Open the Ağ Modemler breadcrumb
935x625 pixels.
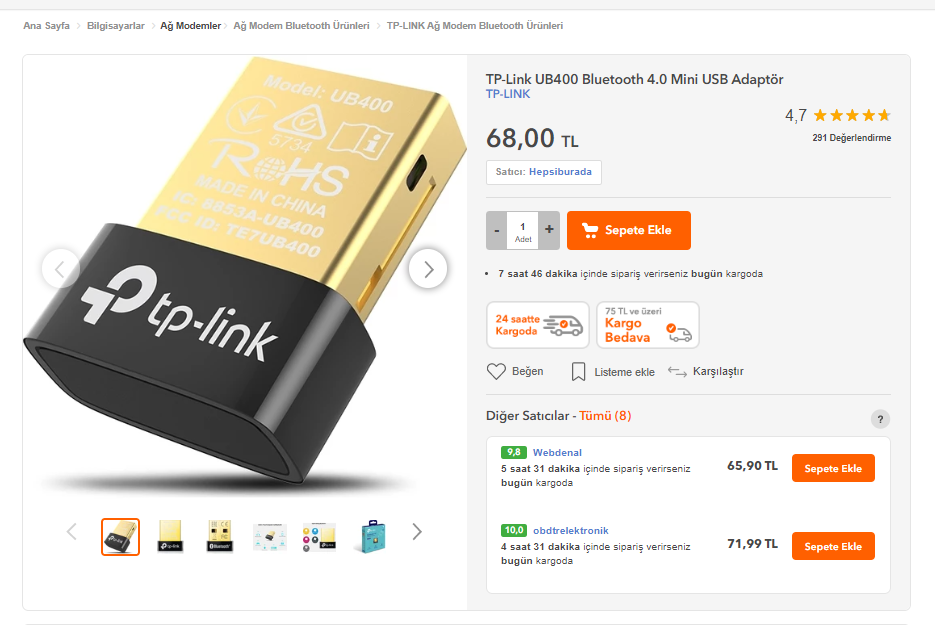click(190, 26)
